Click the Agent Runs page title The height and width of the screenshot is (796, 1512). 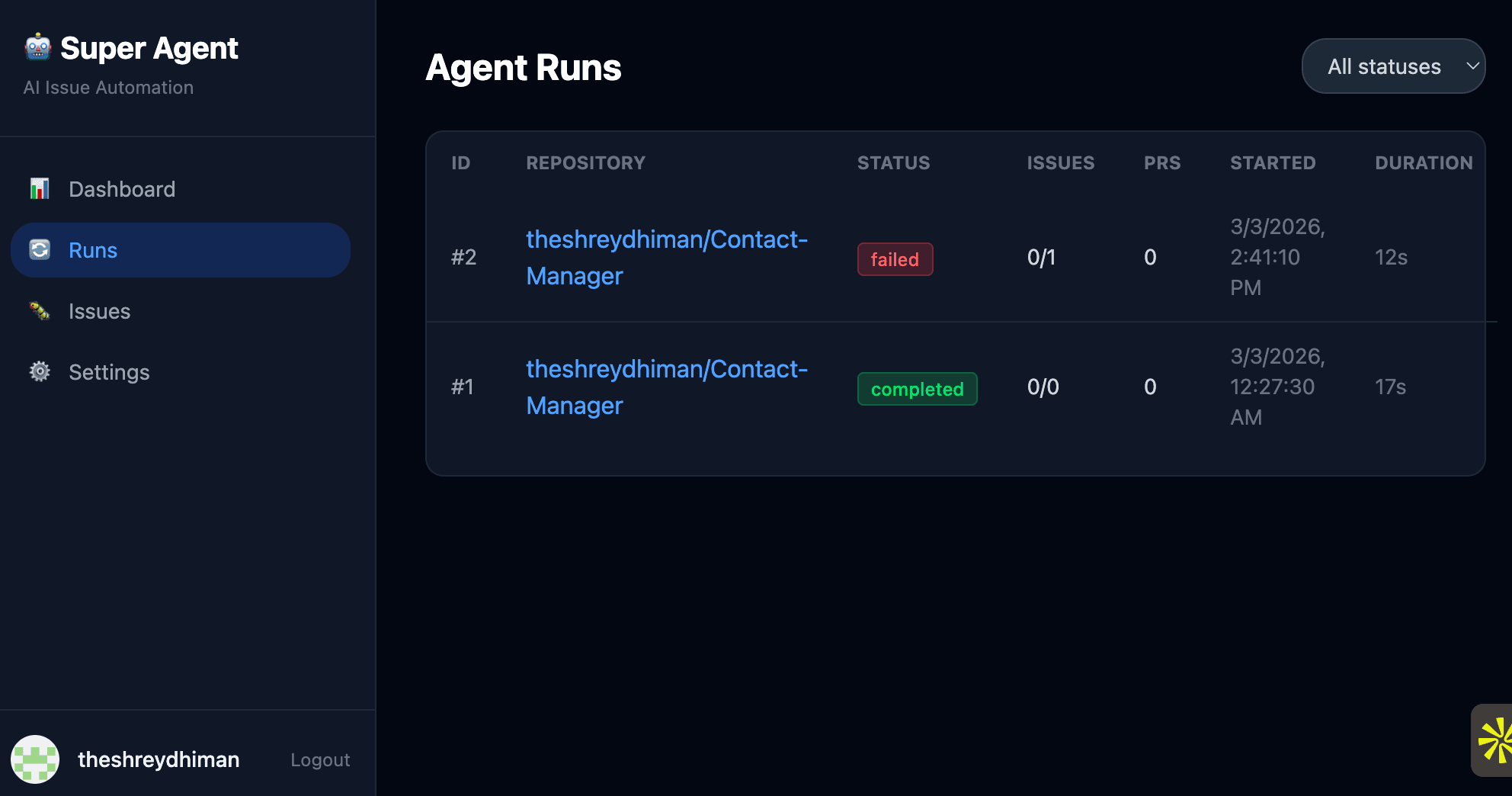(x=524, y=67)
